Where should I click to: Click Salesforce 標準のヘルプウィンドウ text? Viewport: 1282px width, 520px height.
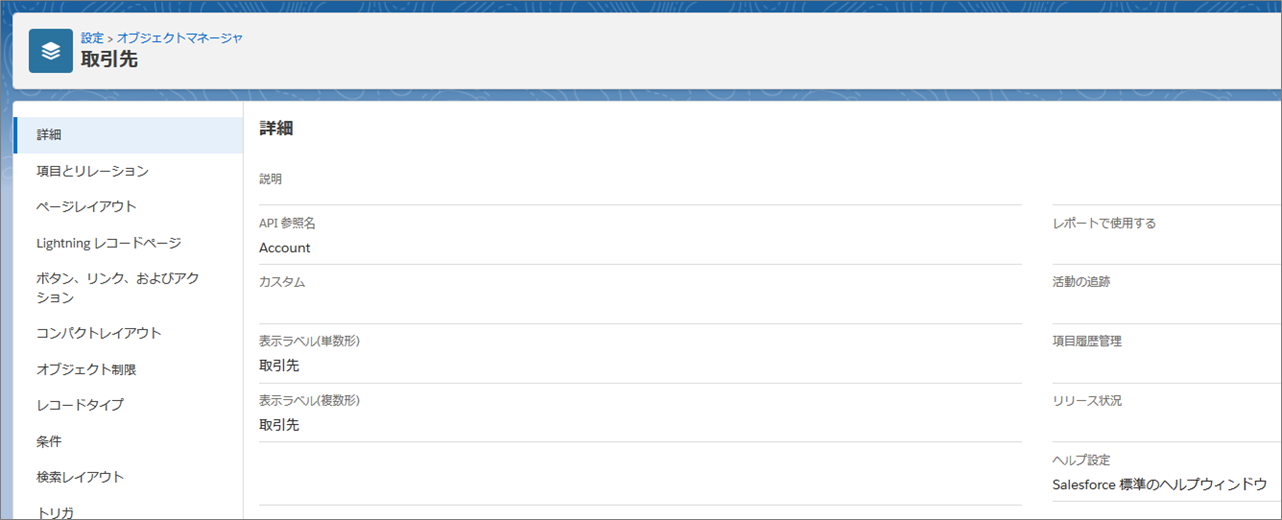1159,485
